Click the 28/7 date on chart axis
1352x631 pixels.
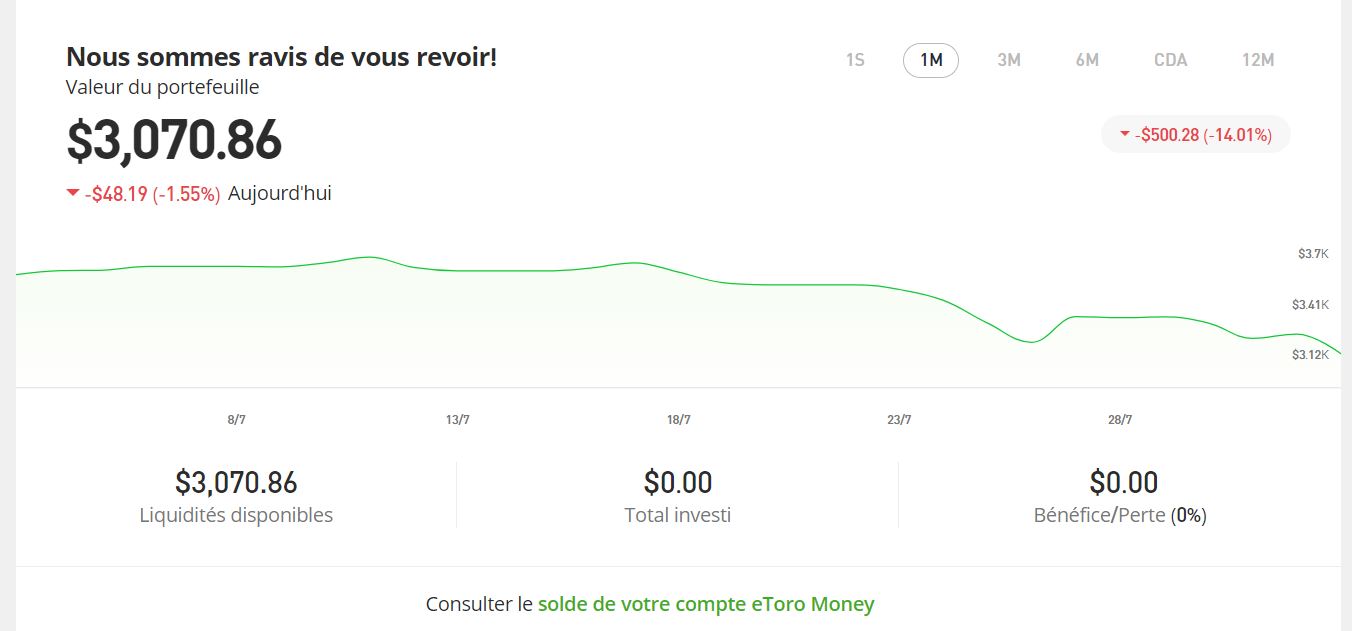1120,420
